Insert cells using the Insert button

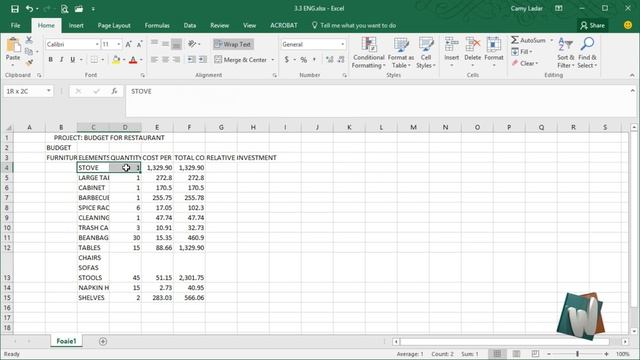coord(451,52)
